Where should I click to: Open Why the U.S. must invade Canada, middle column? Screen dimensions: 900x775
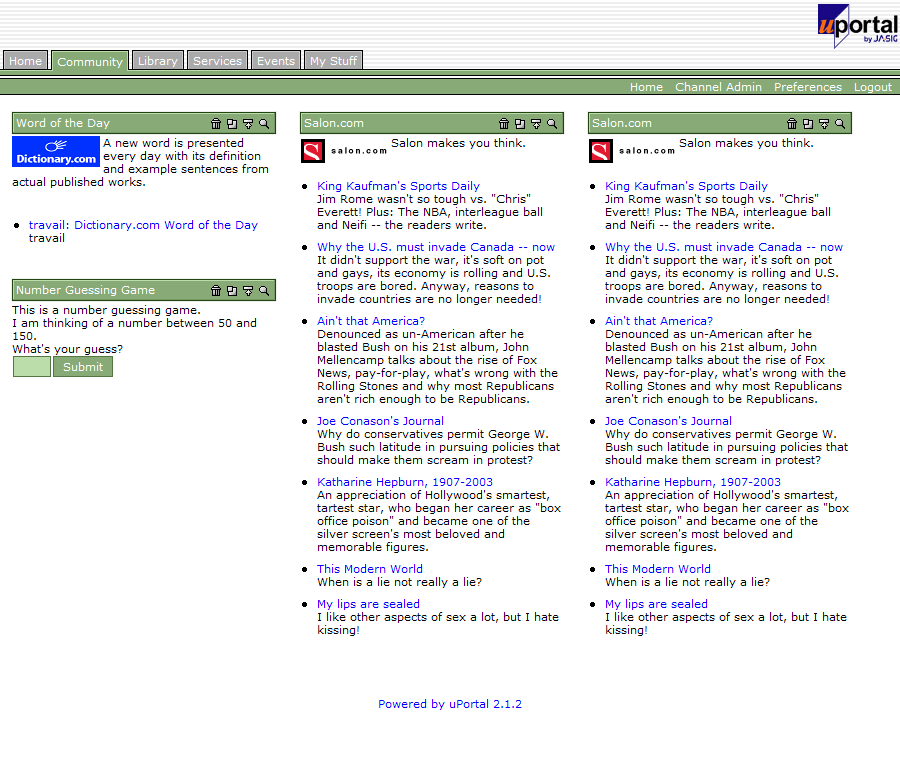pyautogui.click(x=436, y=247)
